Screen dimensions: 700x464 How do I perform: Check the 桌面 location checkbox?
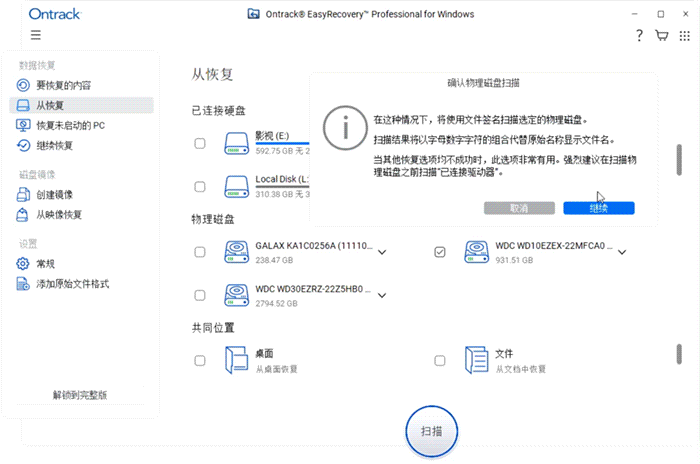(x=200, y=360)
